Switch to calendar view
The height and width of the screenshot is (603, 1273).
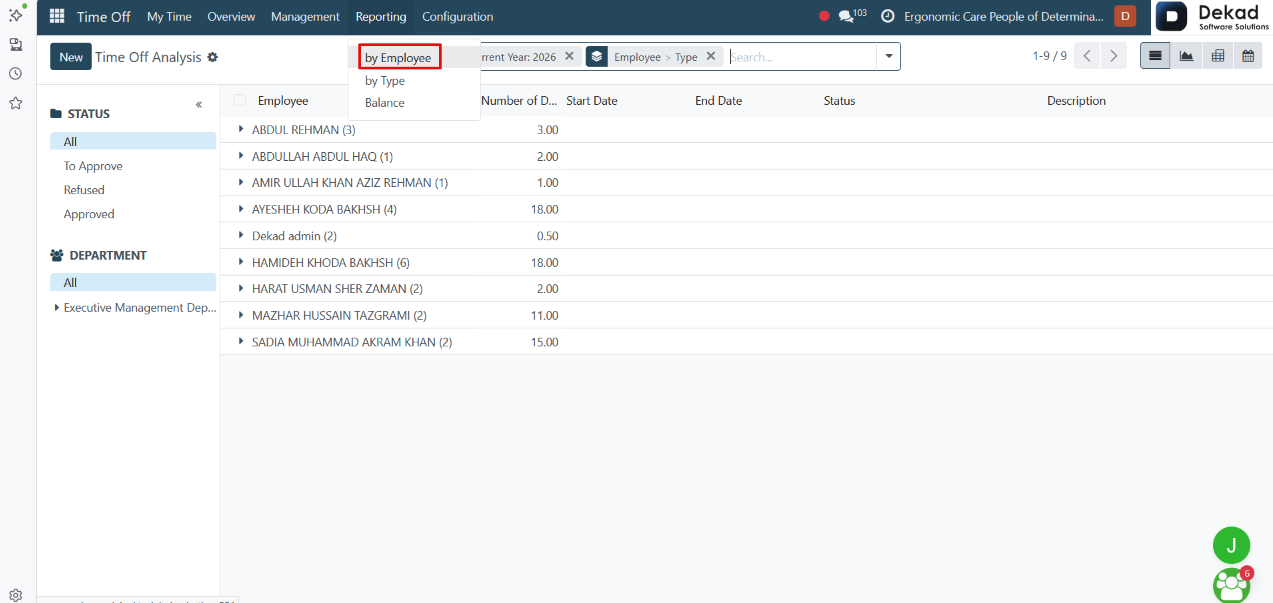click(x=1248, y=56)
